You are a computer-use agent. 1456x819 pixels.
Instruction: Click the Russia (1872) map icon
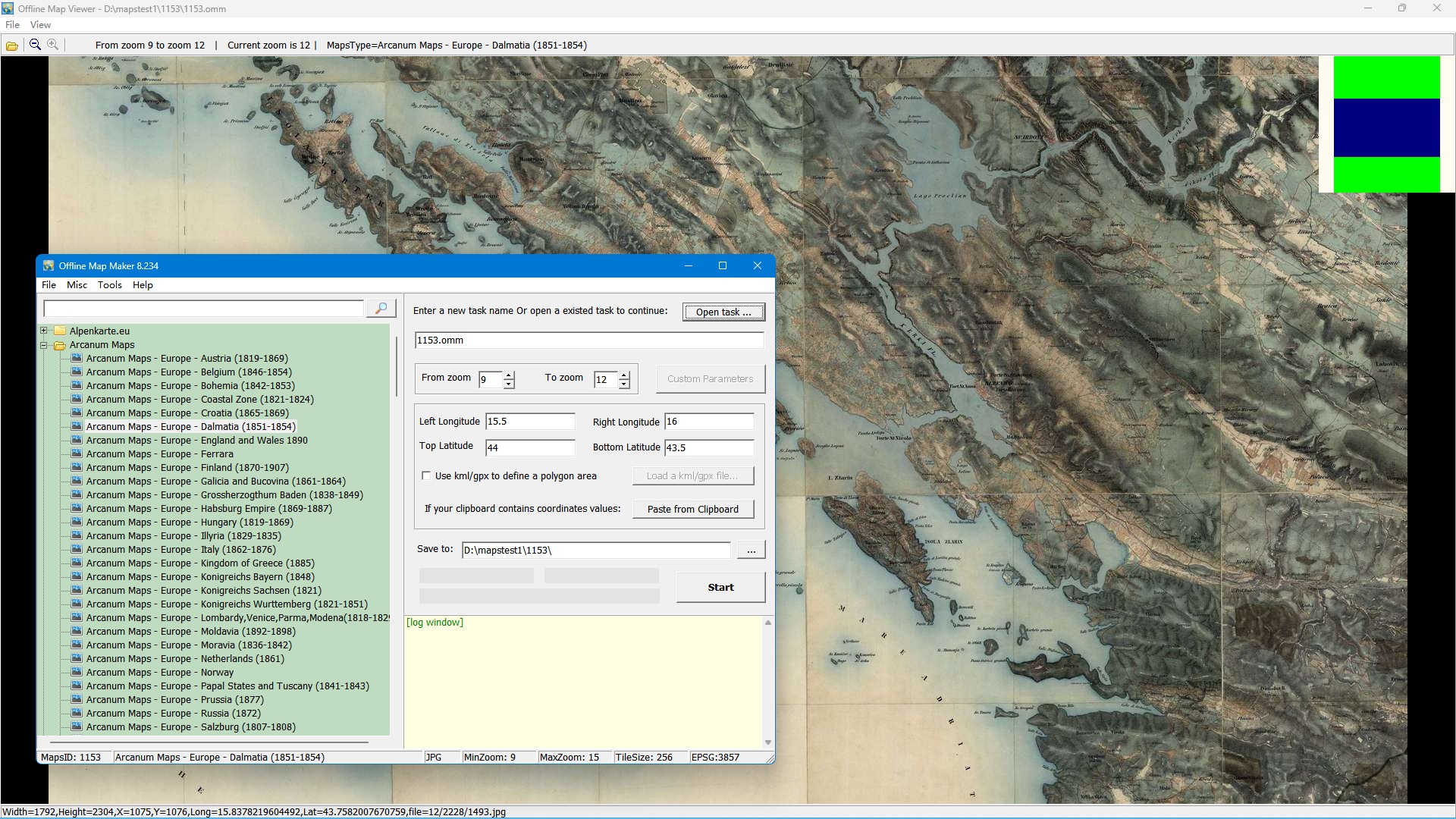tap(77, 713)
